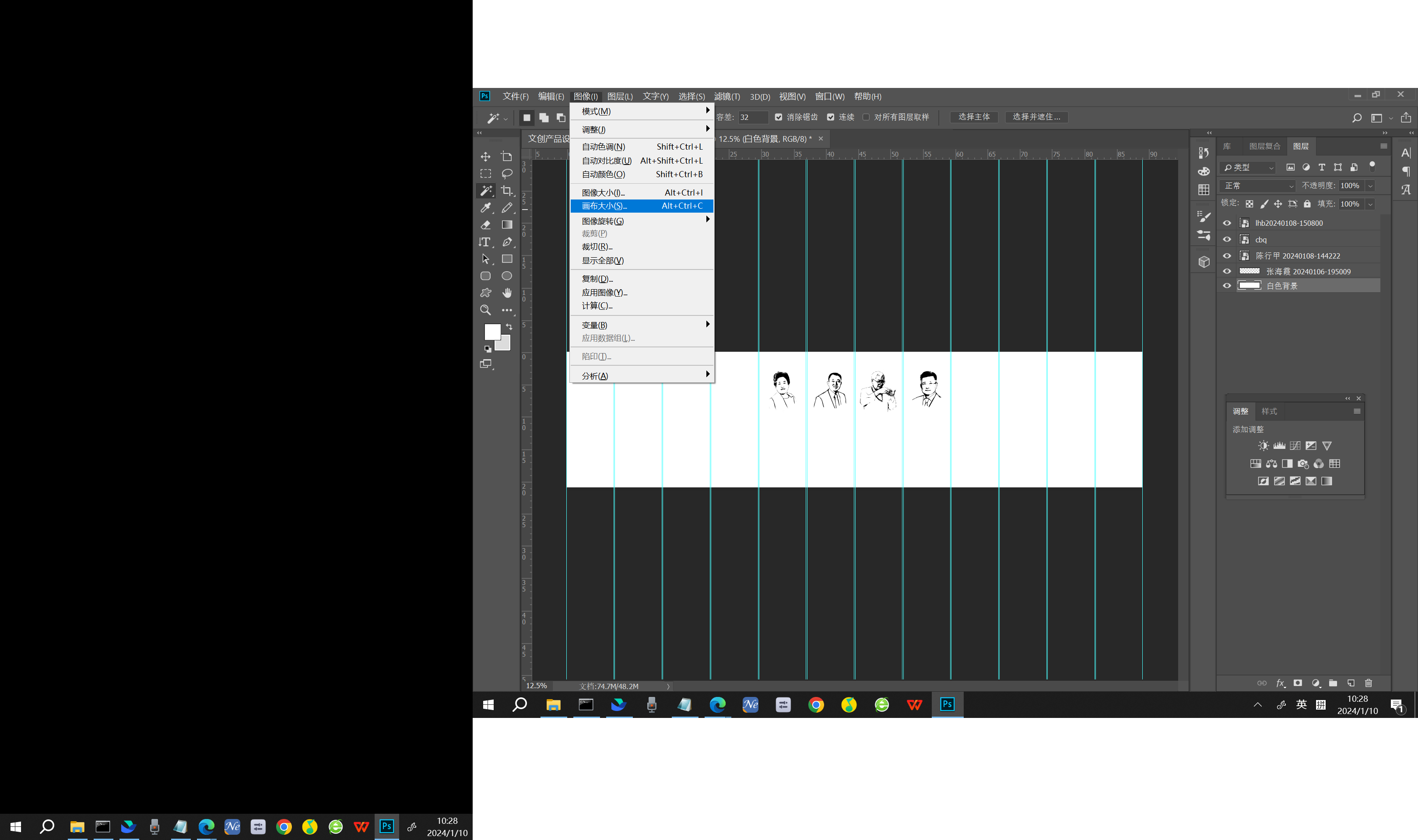Open the 3D panel via the cube icon
Image resolution: width=1418 pixels, height=840 pixels.
pos(1204,262)
